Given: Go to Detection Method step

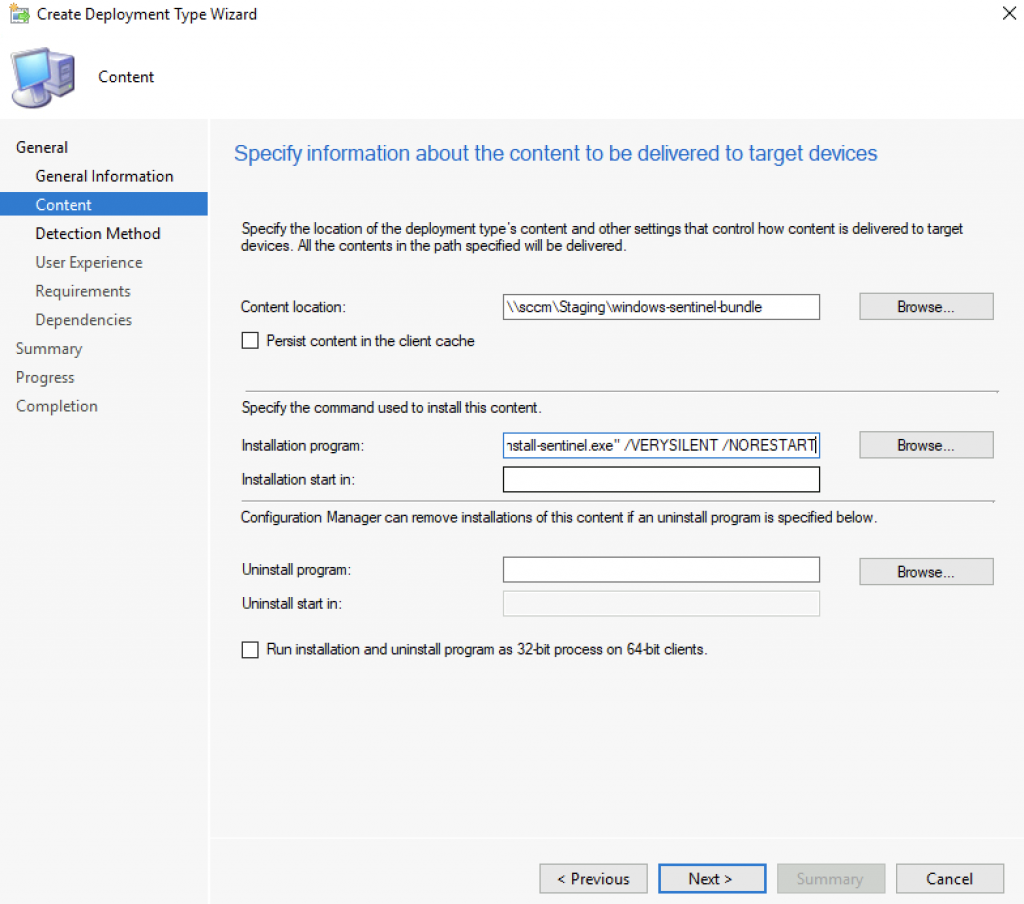Looking at the screenshot, I should click(98, 233).
